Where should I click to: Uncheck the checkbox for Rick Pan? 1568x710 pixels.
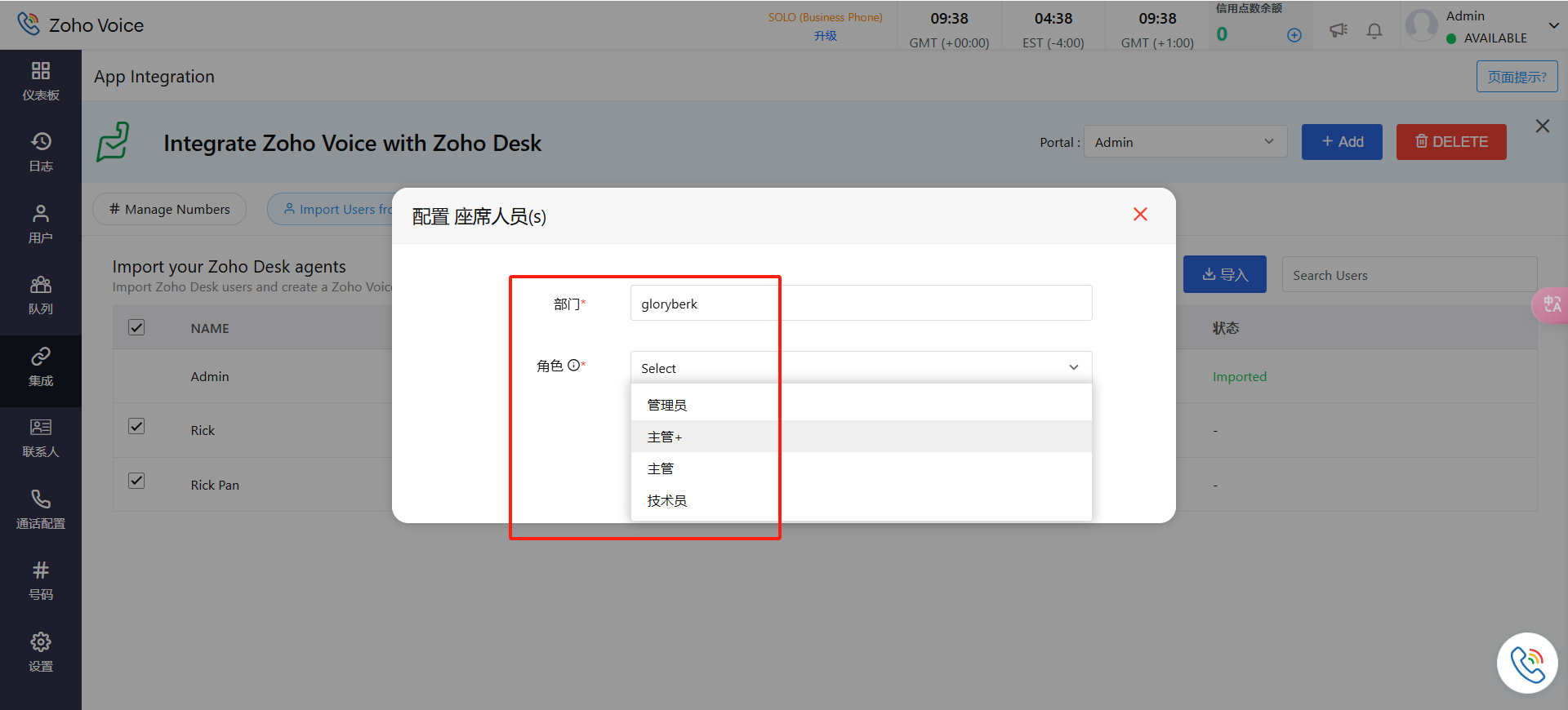[136, 481]
